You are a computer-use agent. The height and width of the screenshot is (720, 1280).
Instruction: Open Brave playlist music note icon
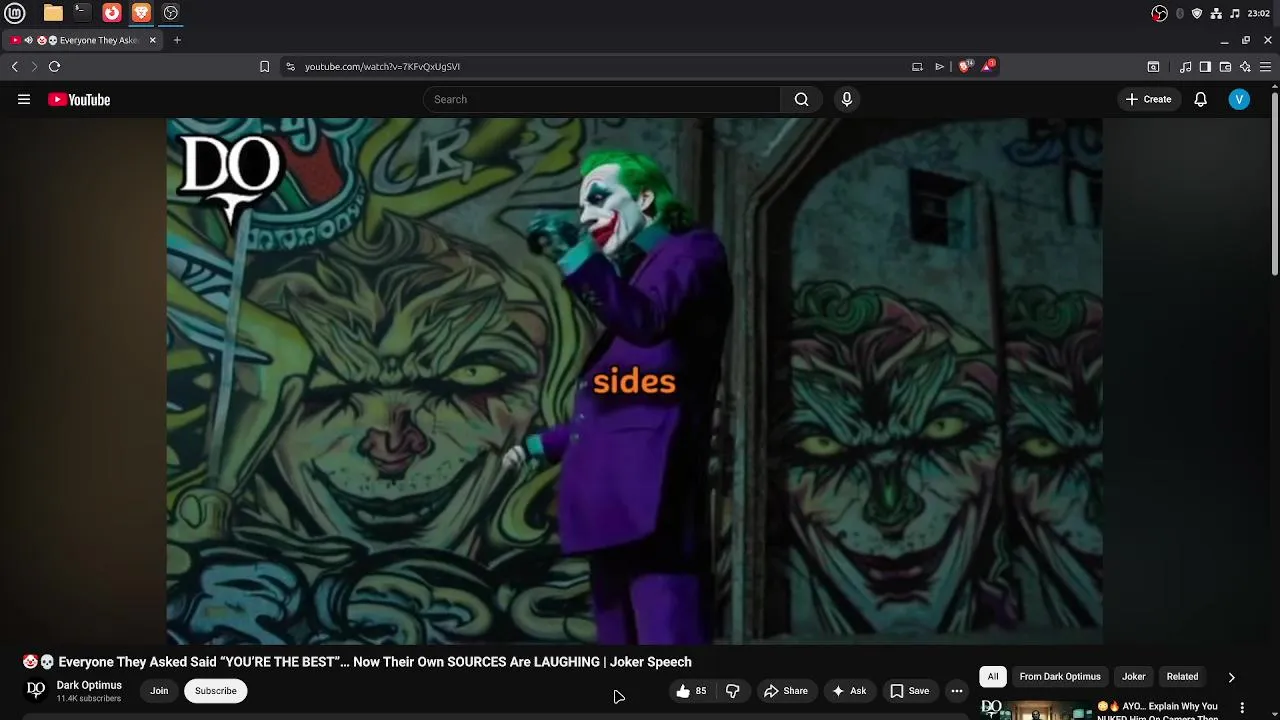(1185, 67)
